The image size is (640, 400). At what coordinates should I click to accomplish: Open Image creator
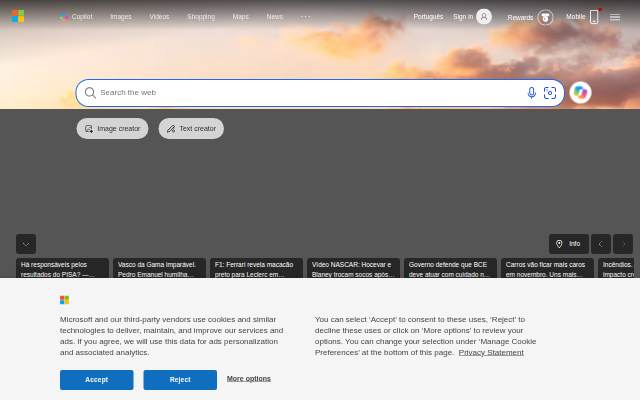click(112, 129)
